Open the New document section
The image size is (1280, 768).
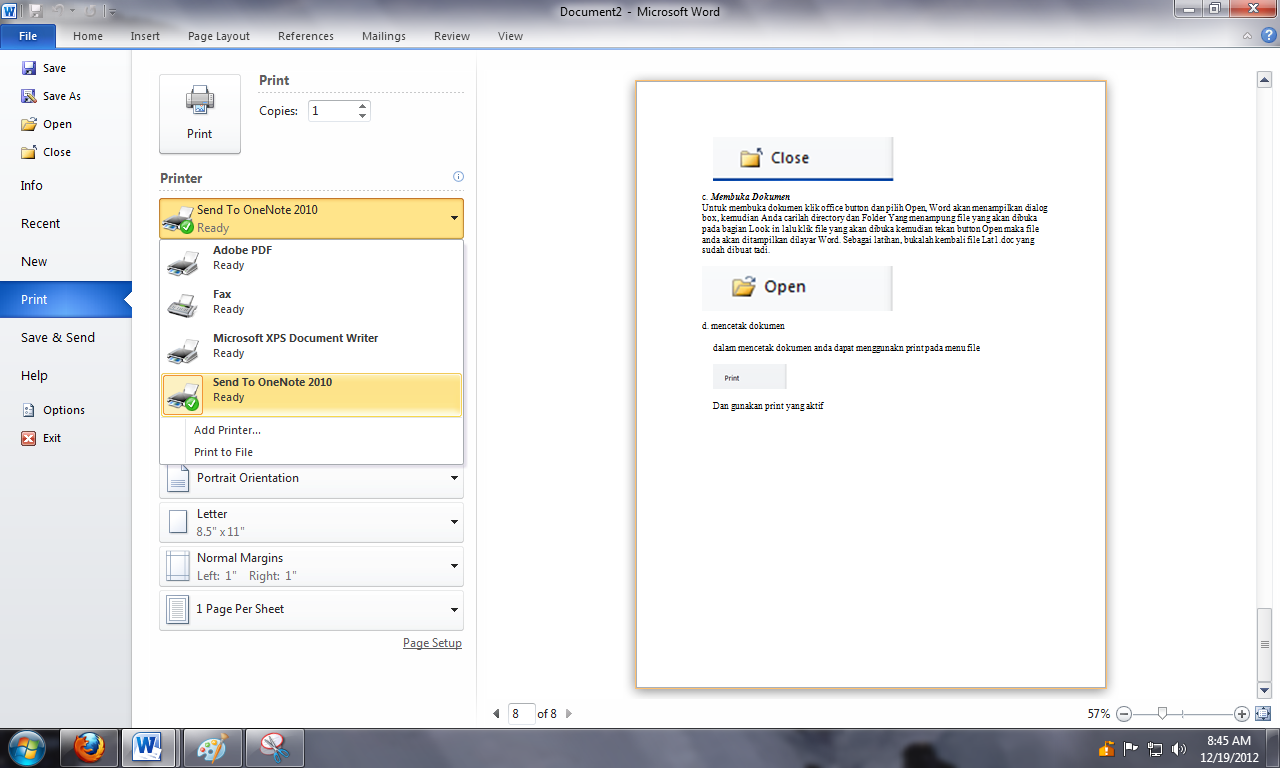66,261
